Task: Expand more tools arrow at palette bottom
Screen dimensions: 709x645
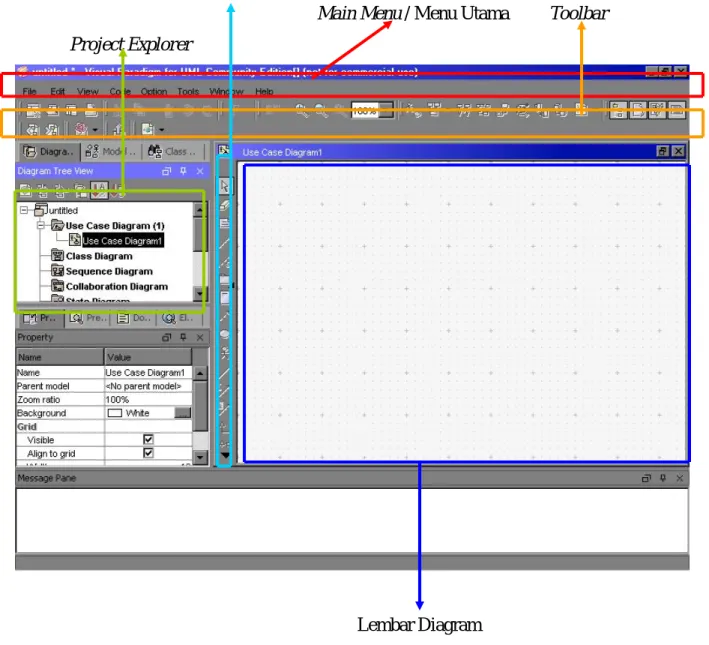Action: [x=225, y=455]
